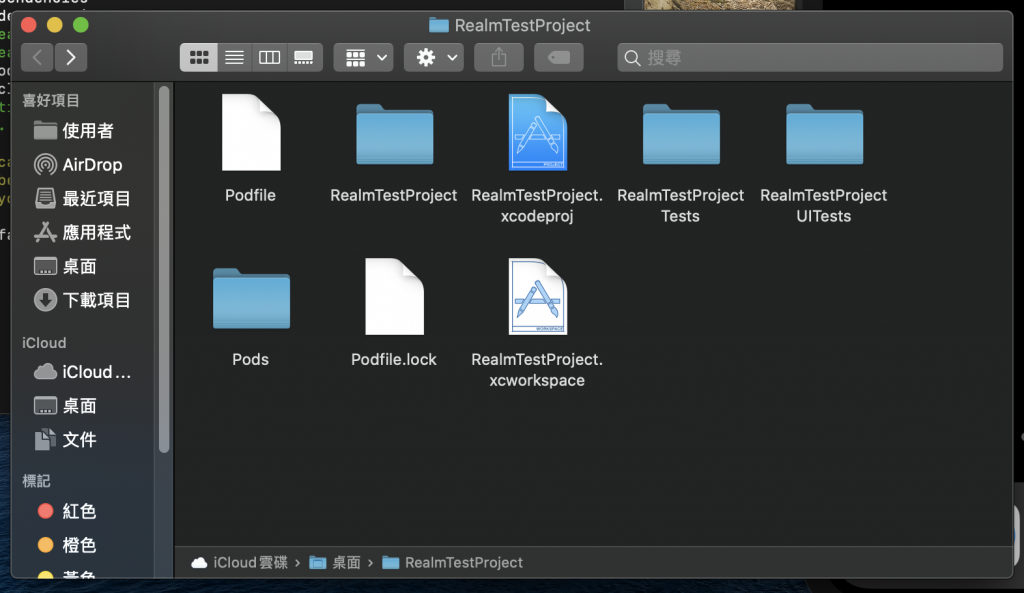Click the Share toolbar button
The image size is (1024, 593).
click(x=499, y=57)
